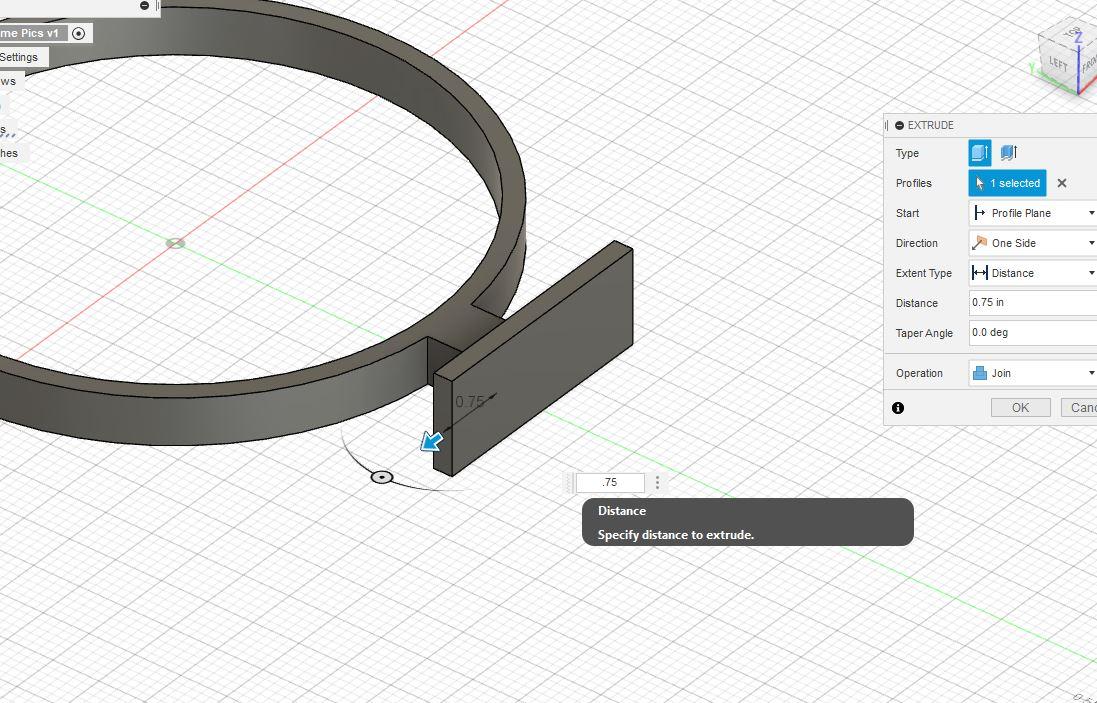Collapse the Extrude dialog via its header circle

[x=899, y=125]
